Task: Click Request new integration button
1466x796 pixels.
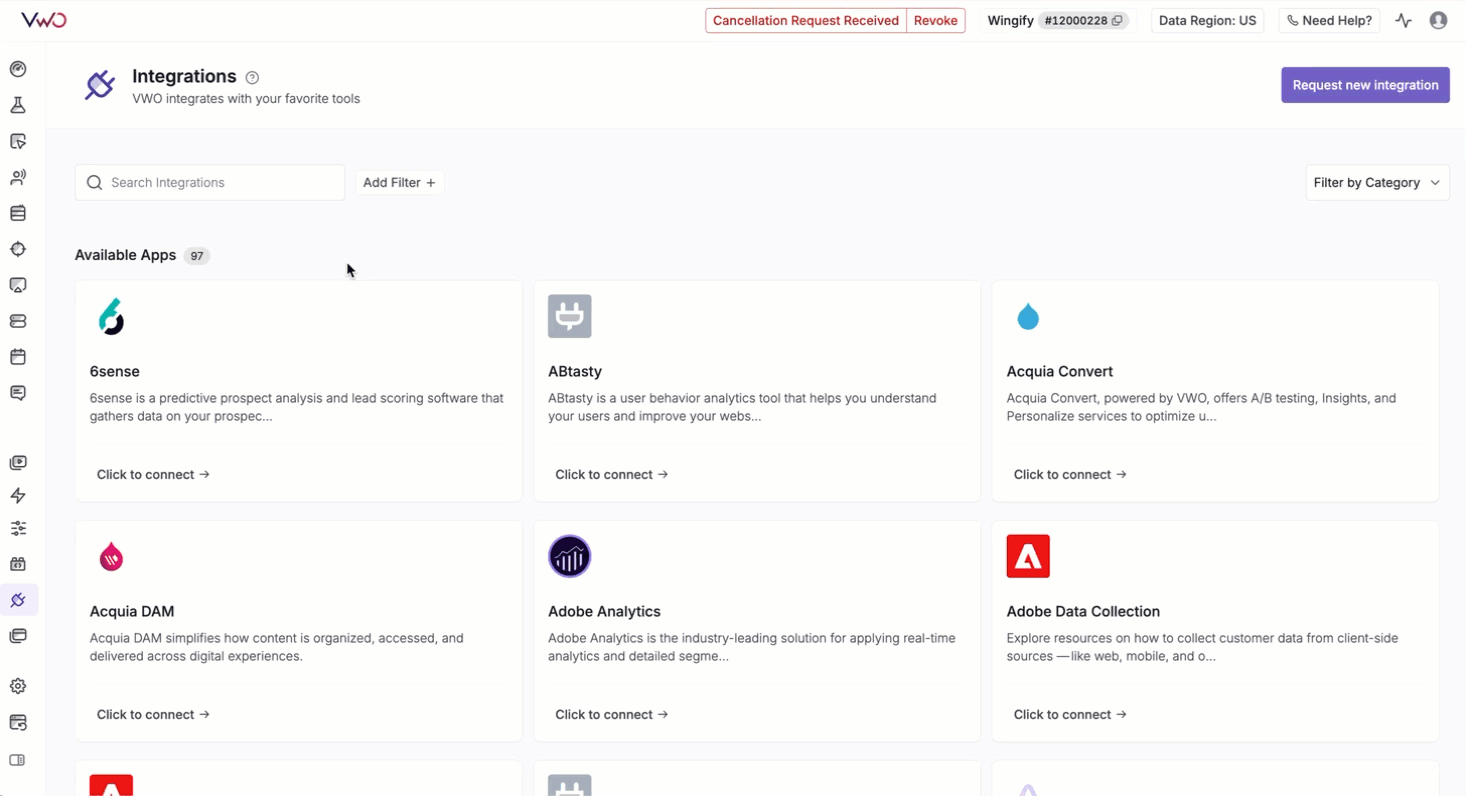Action: pyautogui.click(x=1365, y=85)
